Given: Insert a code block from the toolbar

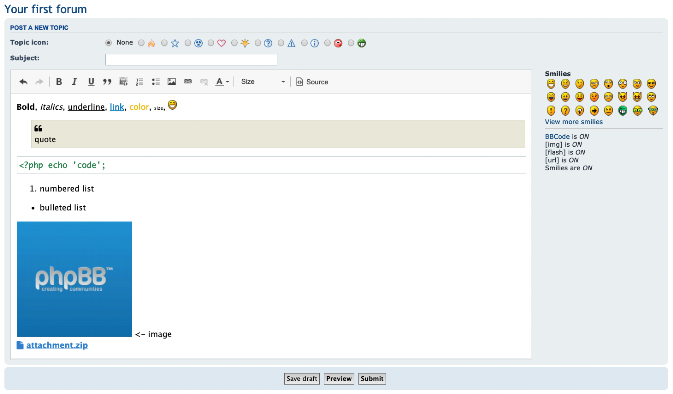Looking at the screenshot, I should [123, 82].
